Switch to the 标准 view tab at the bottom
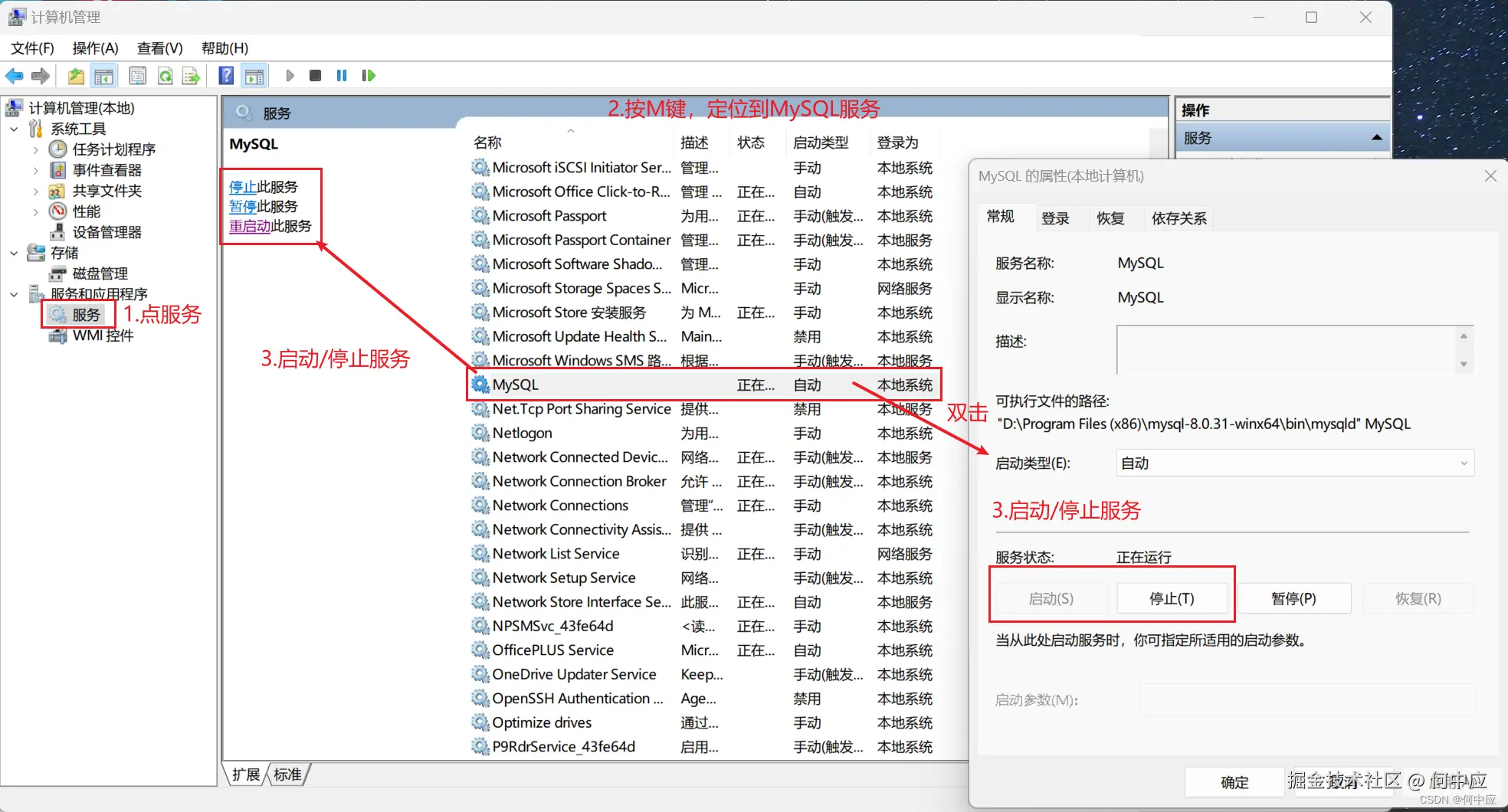The height and width of the screenshot is (812, 1508). (x=288, y=774)
